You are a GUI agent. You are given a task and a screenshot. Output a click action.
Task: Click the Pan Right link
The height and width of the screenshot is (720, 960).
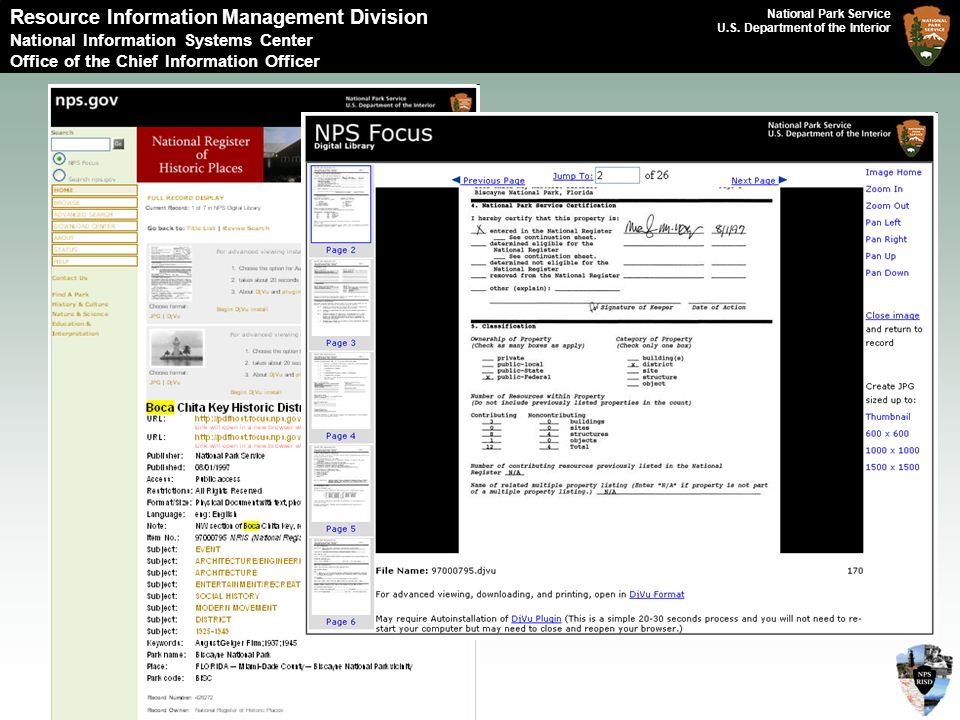(886, 239)
